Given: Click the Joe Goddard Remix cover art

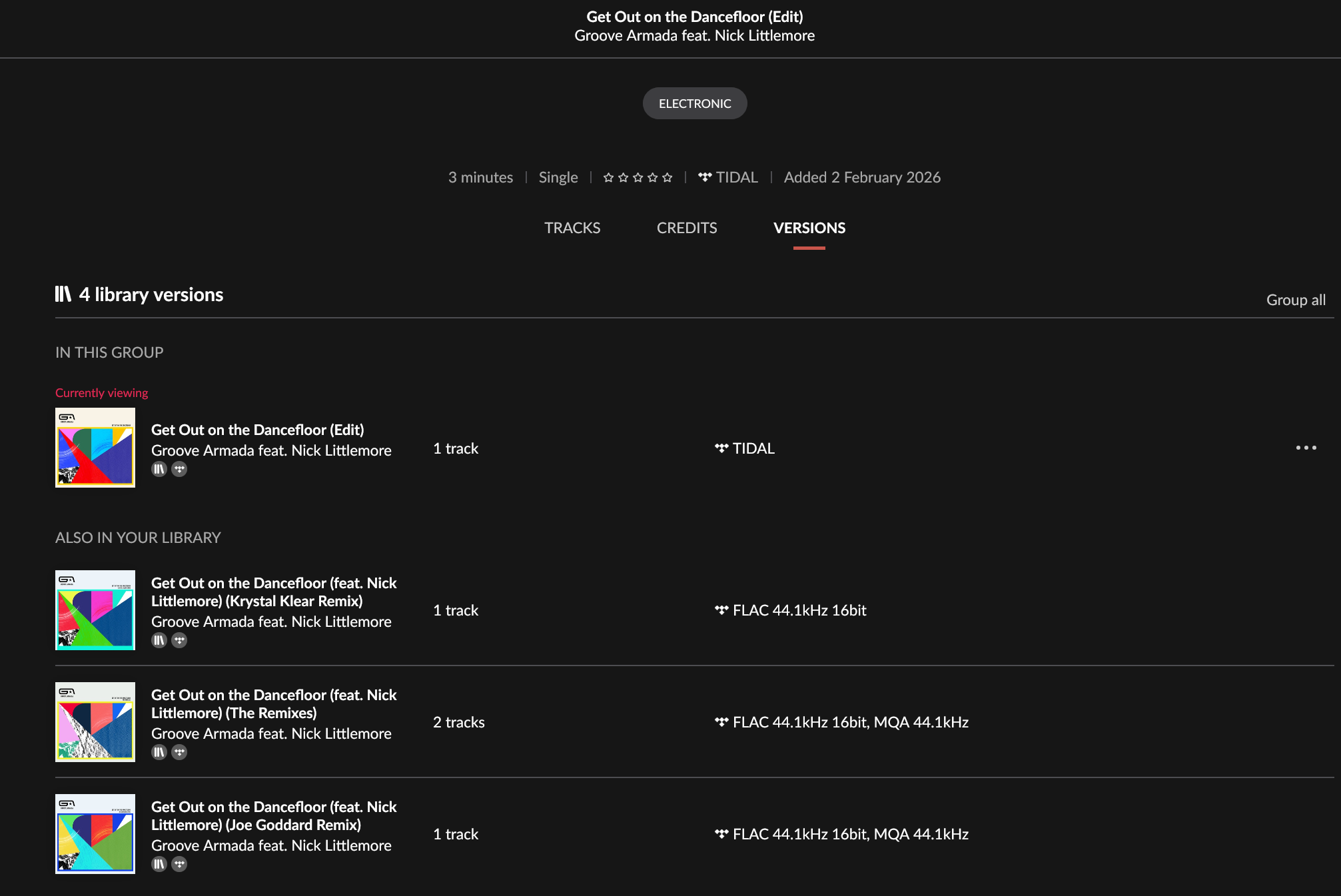Looking at the screenshot, I should tap(95, 834).
